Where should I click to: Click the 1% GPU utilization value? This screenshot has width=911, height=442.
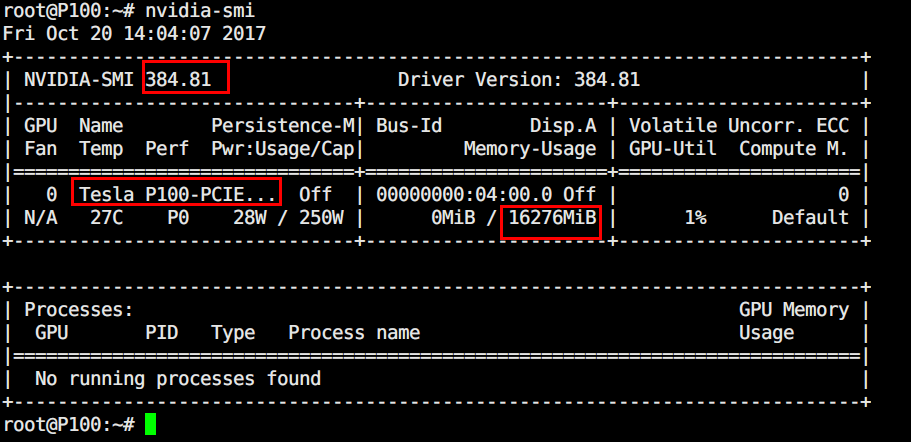click(695, 218)
